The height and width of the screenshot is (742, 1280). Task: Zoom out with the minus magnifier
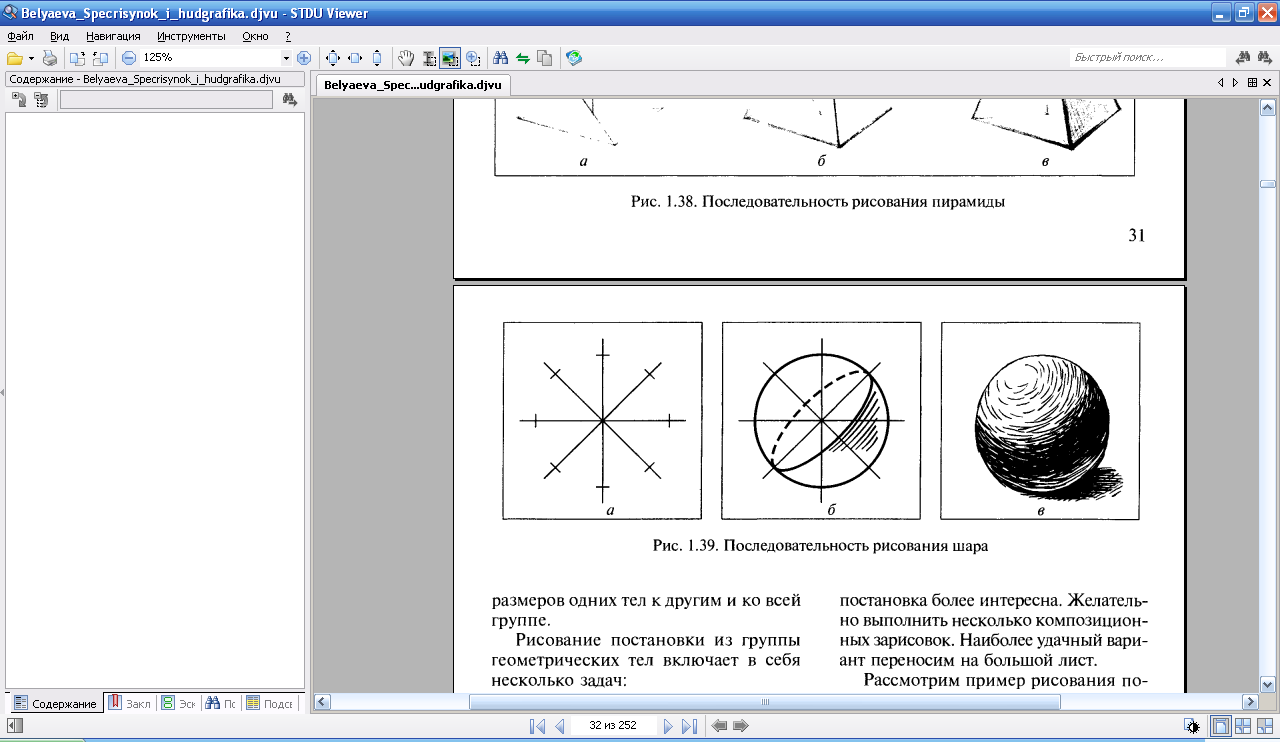coord(128,58)
